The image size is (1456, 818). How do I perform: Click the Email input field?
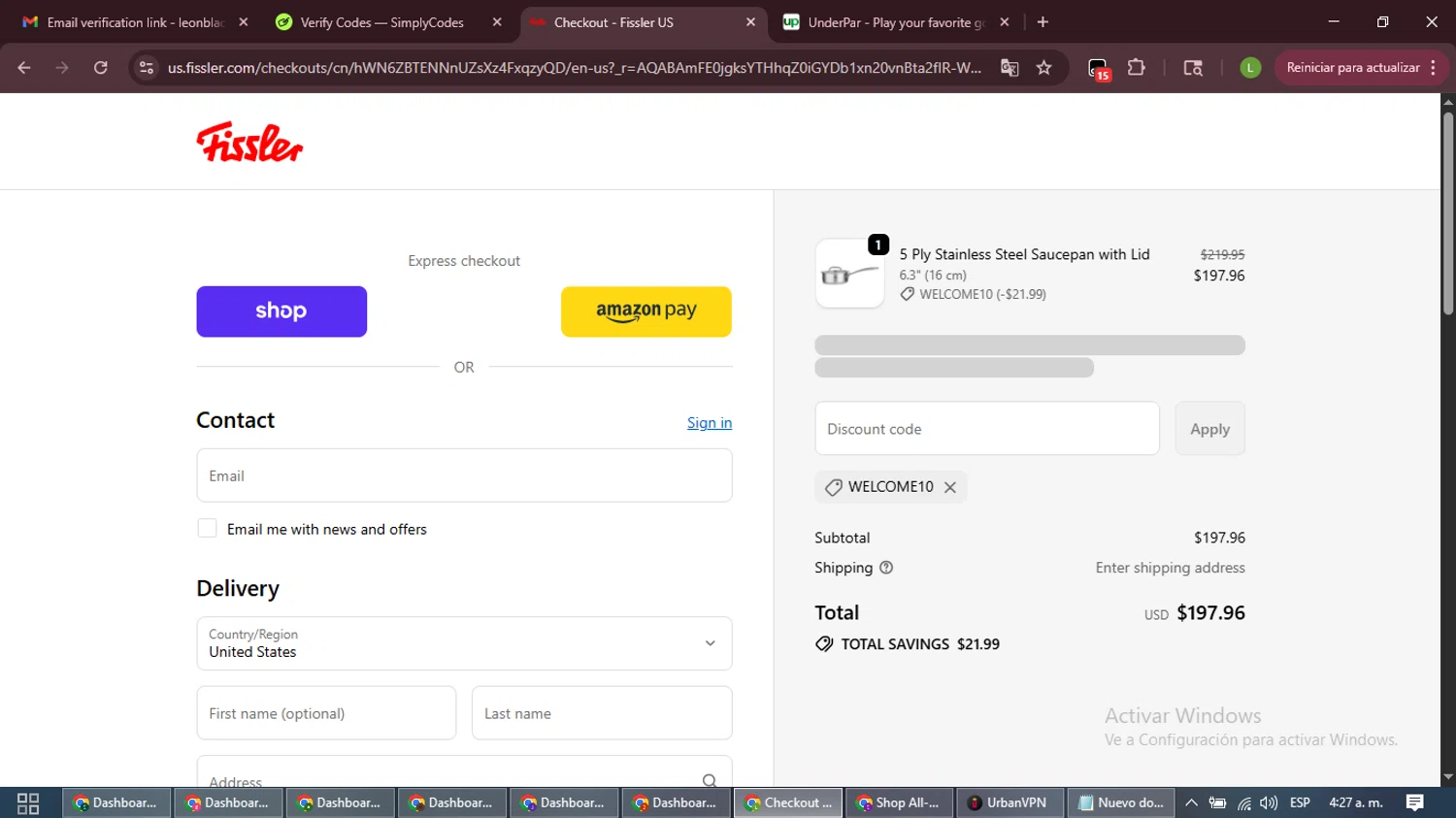(464, 475)
